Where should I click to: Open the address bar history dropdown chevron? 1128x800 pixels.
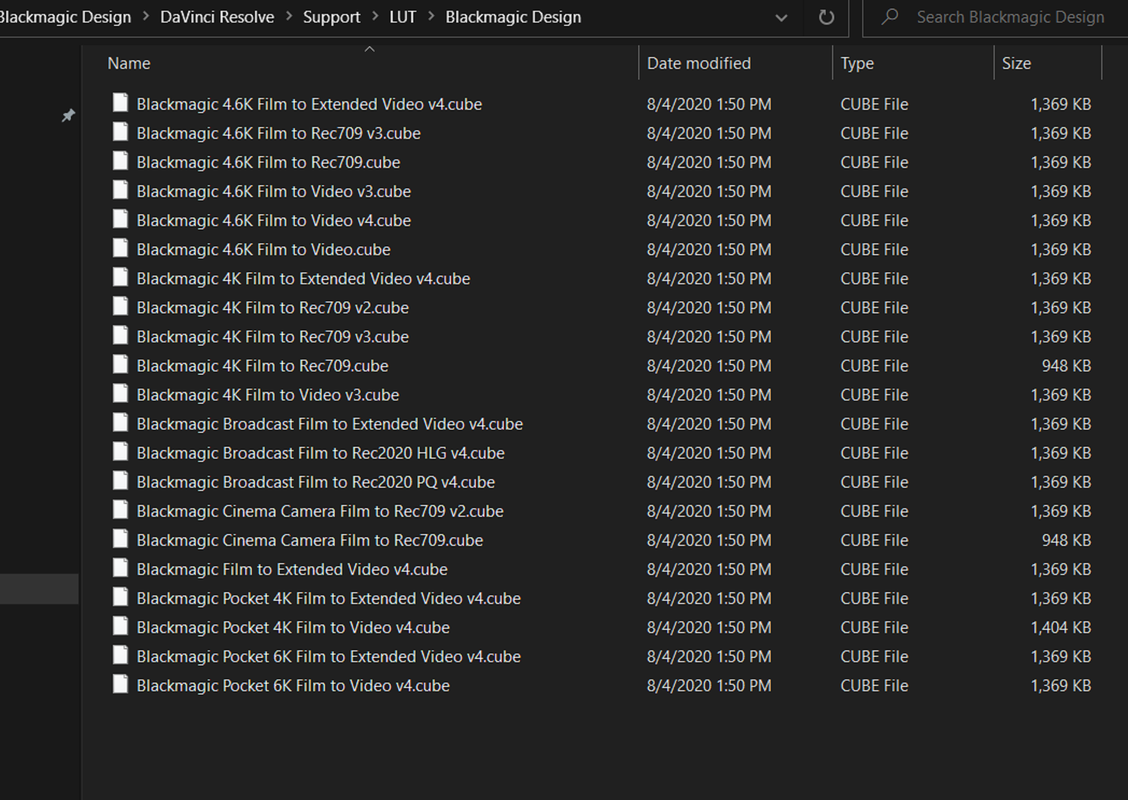[781, 18]
